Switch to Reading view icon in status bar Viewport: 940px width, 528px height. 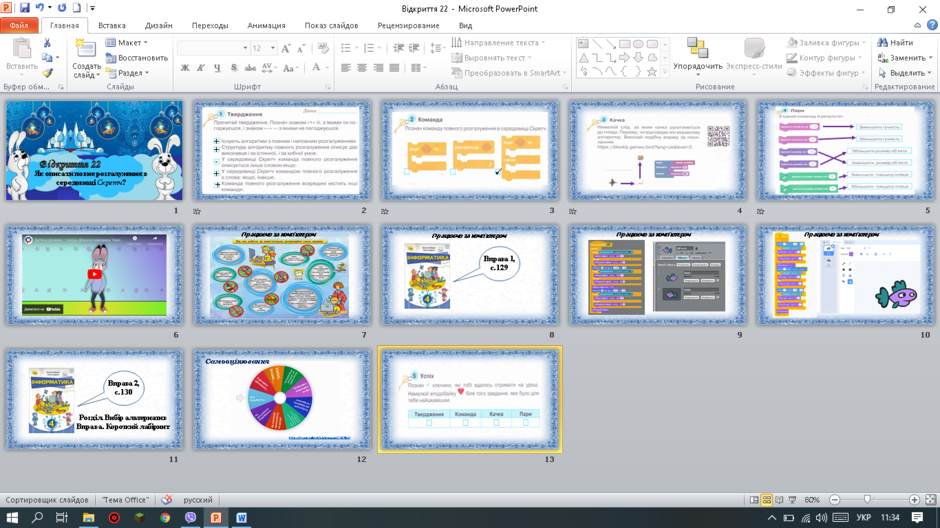(x=779, y=500)
